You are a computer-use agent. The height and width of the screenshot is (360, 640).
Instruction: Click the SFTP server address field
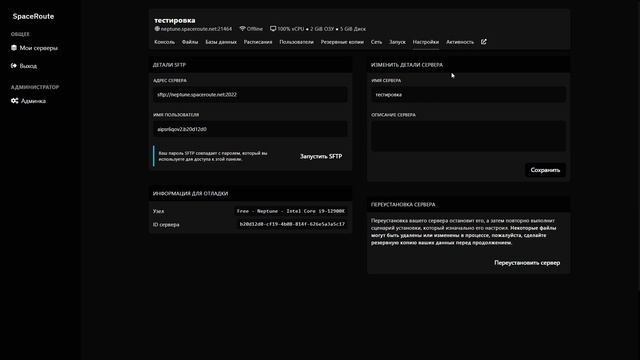coord(250,94)
